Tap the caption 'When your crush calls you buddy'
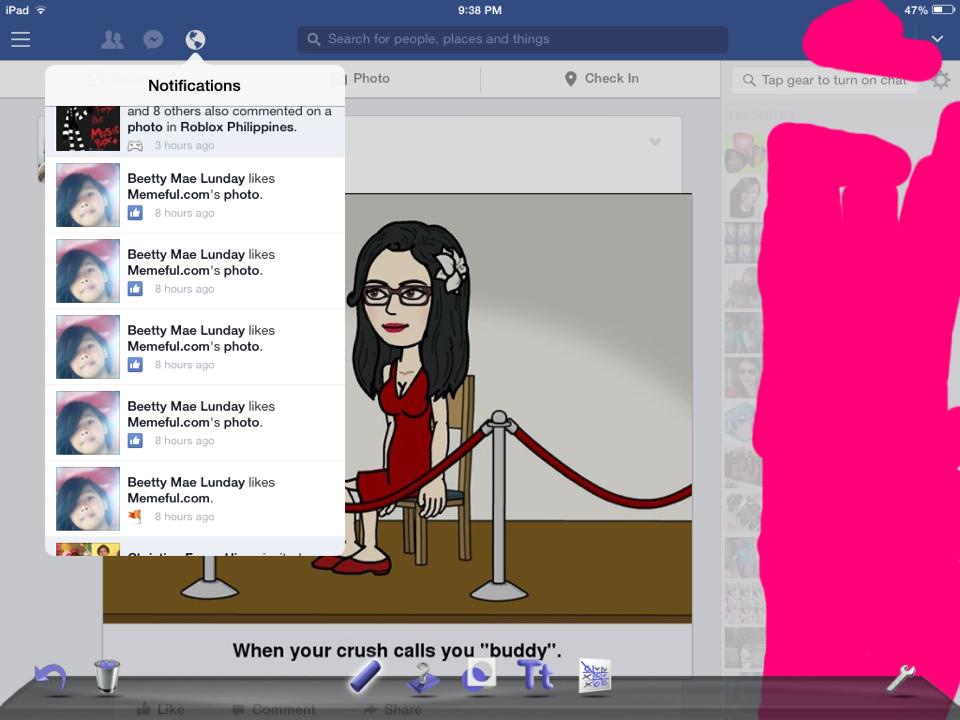Image resolution: width=960 pixels, height=720 pixels. 397,650
